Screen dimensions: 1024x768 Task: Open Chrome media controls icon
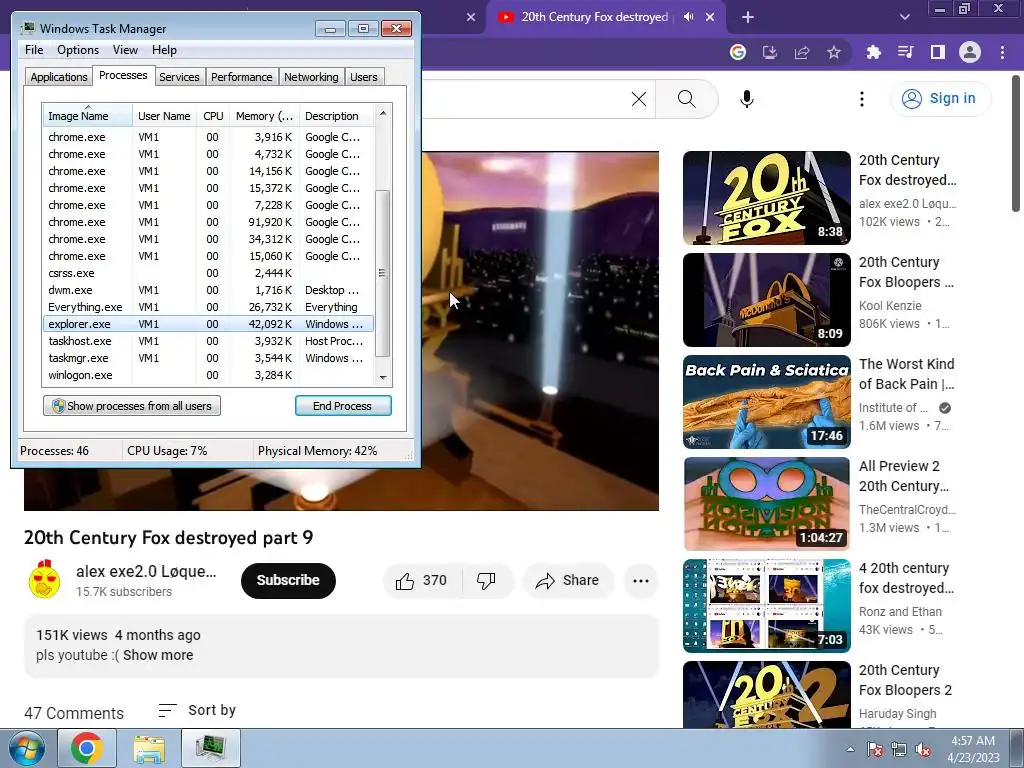906,52
